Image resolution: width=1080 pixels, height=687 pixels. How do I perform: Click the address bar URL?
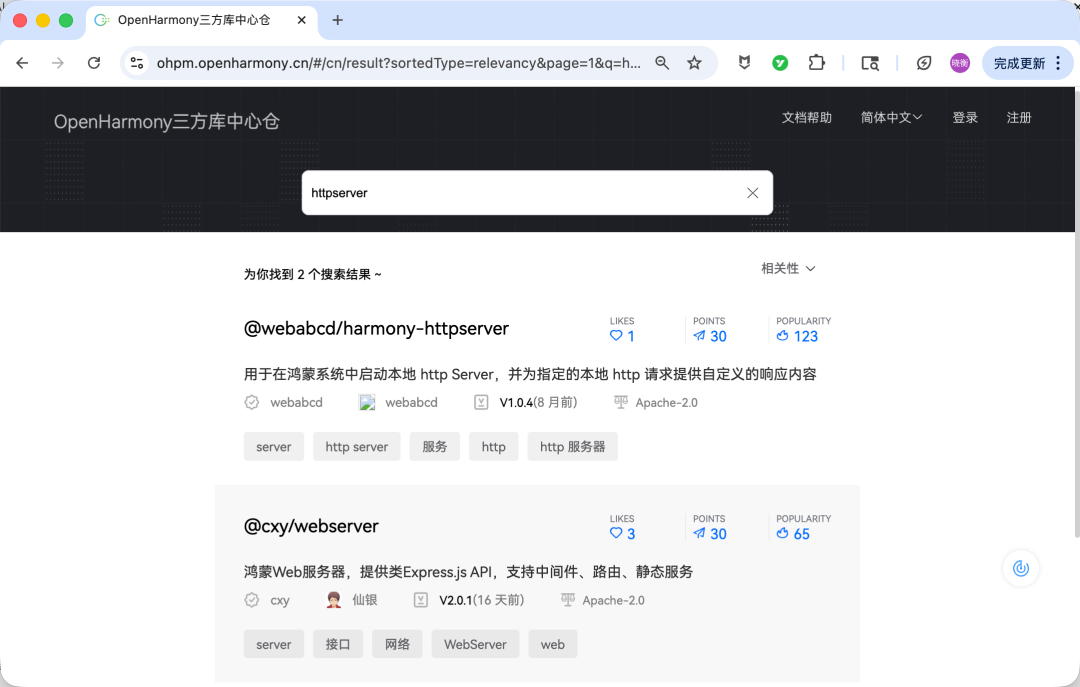coord(398,63)
